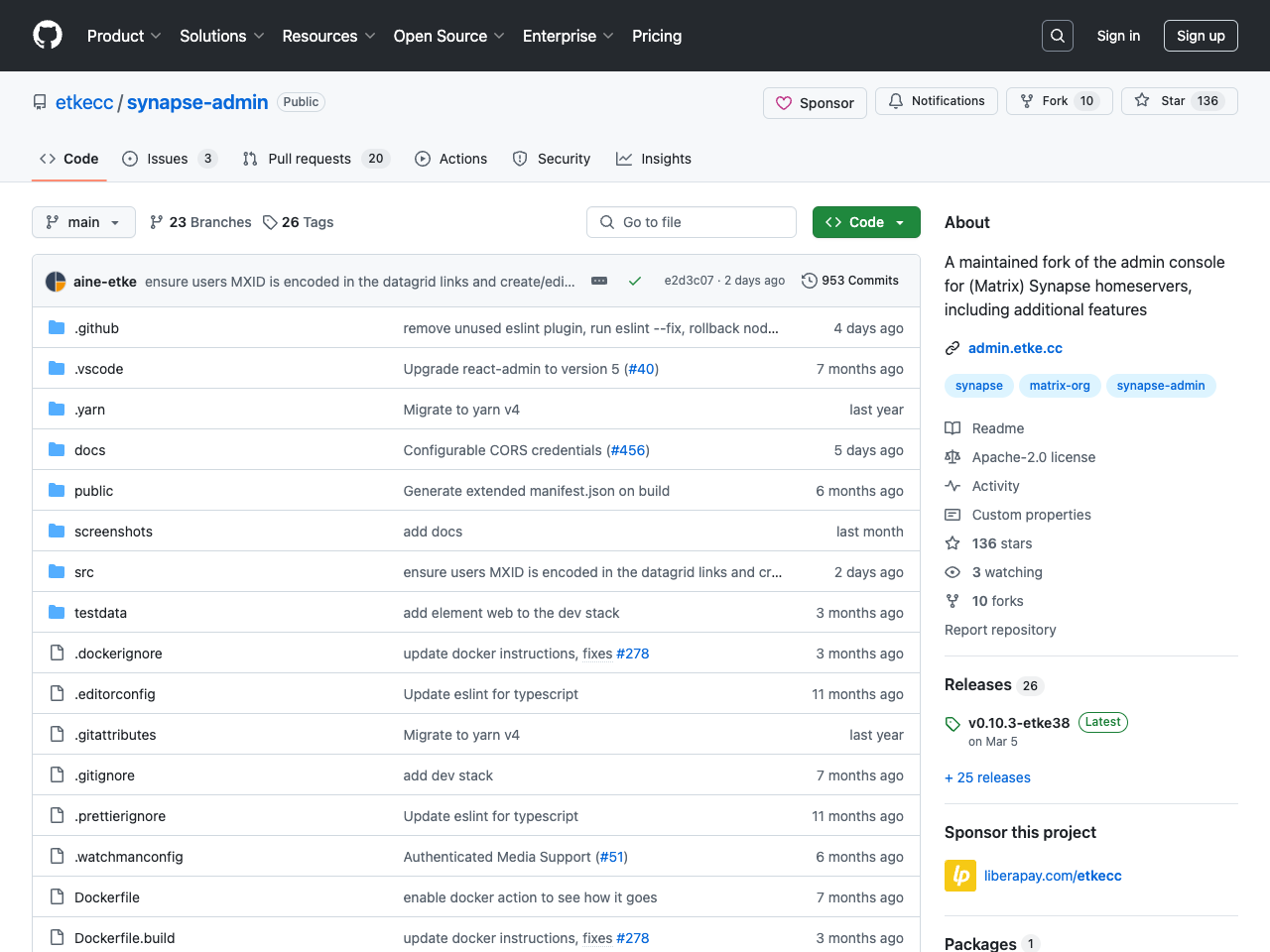This screenshot has height=952, width=1270.
Task: Click the .github folder icon
Action: 57,327
